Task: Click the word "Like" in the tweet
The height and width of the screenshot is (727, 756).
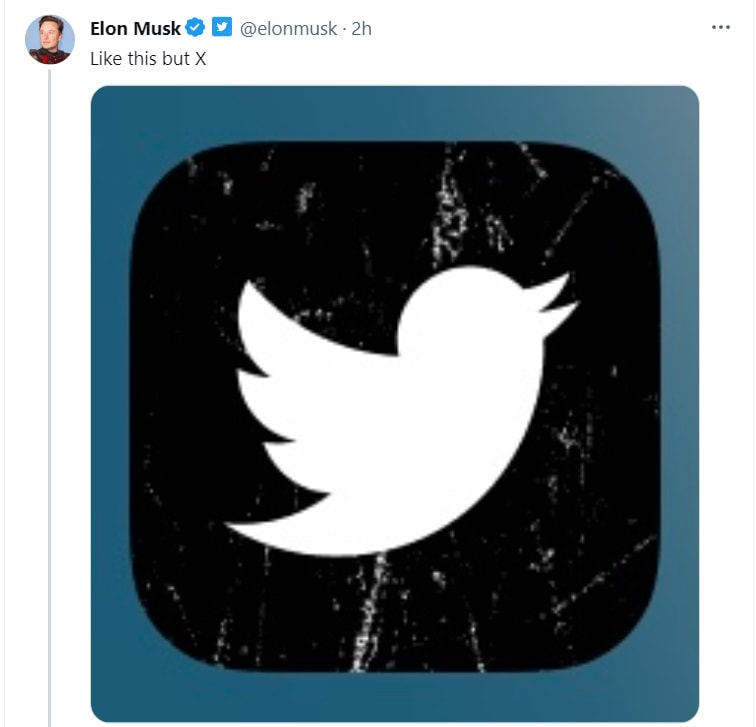Action: tap(105, 58)
